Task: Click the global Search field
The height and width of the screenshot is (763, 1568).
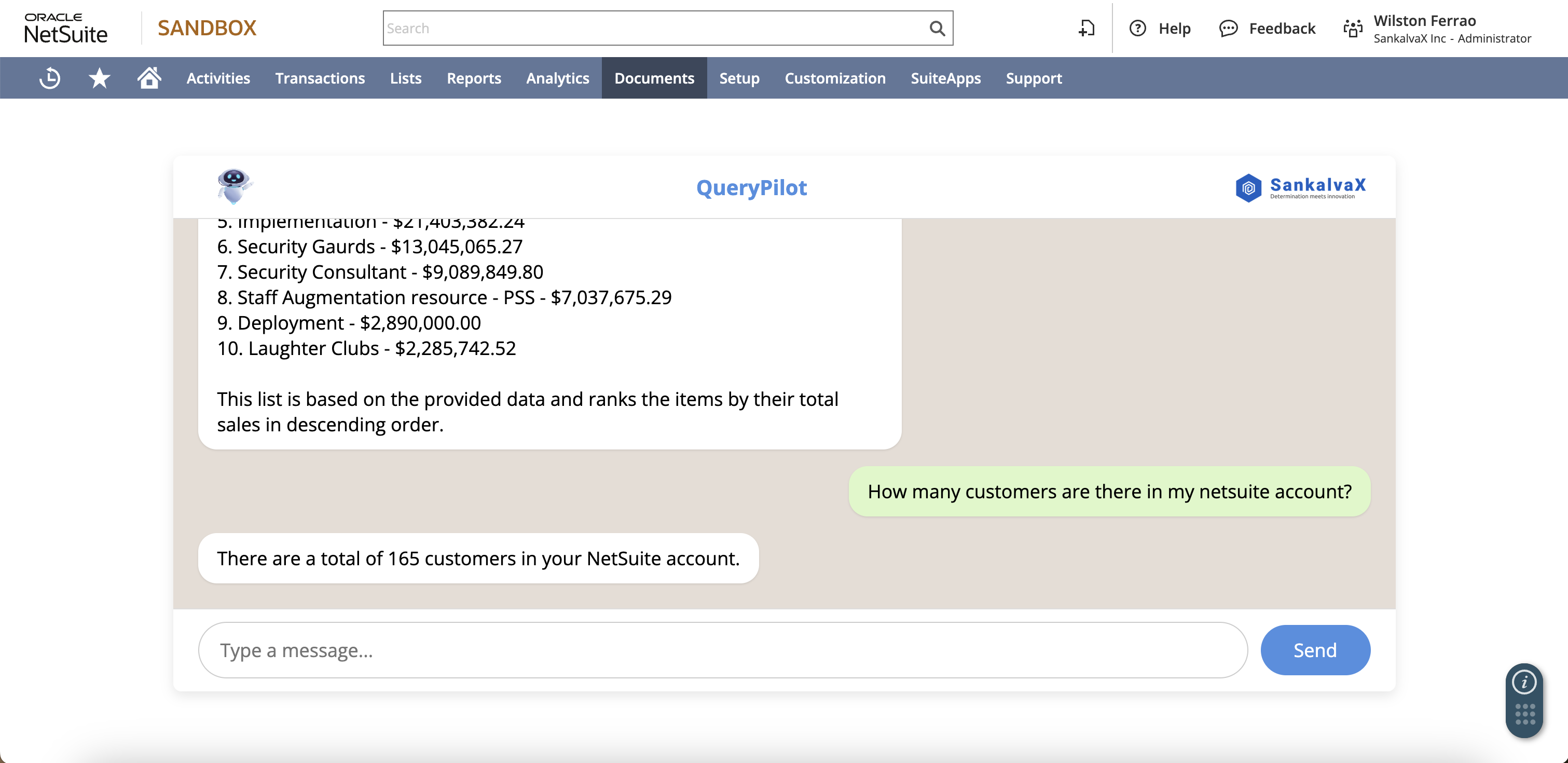Action: (x=668, y=28)
